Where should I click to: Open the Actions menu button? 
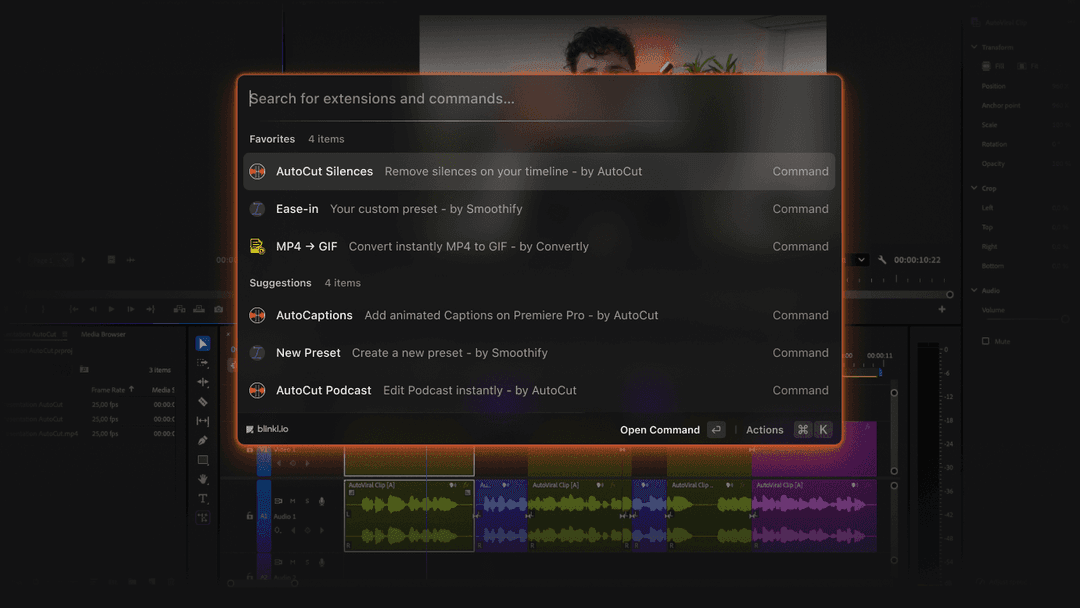764,430
